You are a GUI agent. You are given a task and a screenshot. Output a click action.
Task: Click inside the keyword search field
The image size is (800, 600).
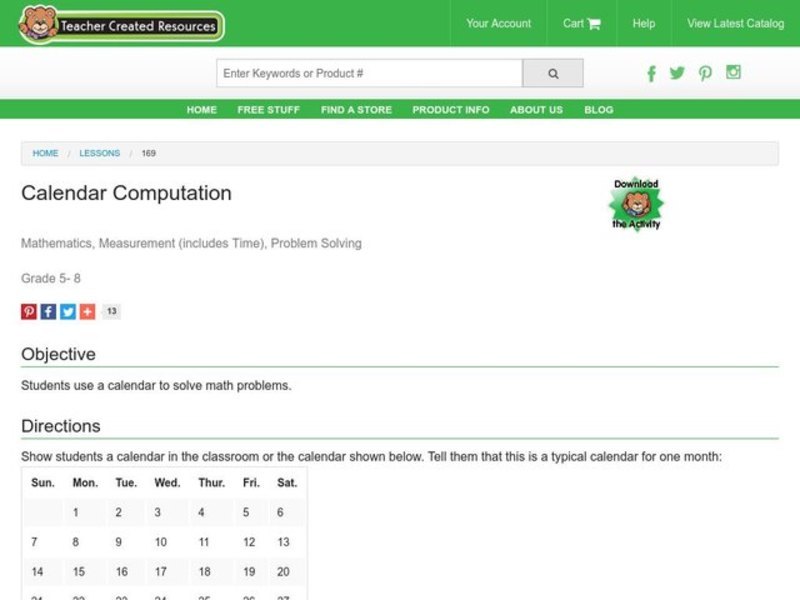click(x=370, y=73)
